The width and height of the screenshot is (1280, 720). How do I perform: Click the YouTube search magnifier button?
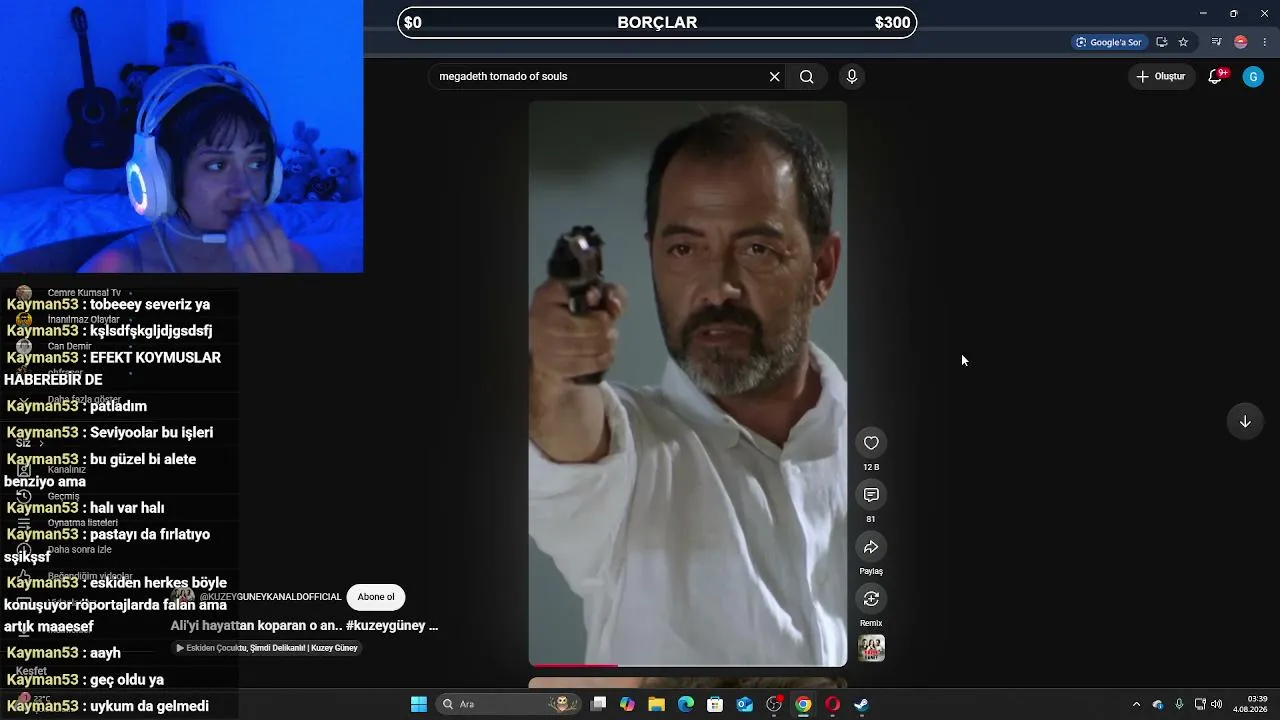pyautogui.click(x=807, y=77)
